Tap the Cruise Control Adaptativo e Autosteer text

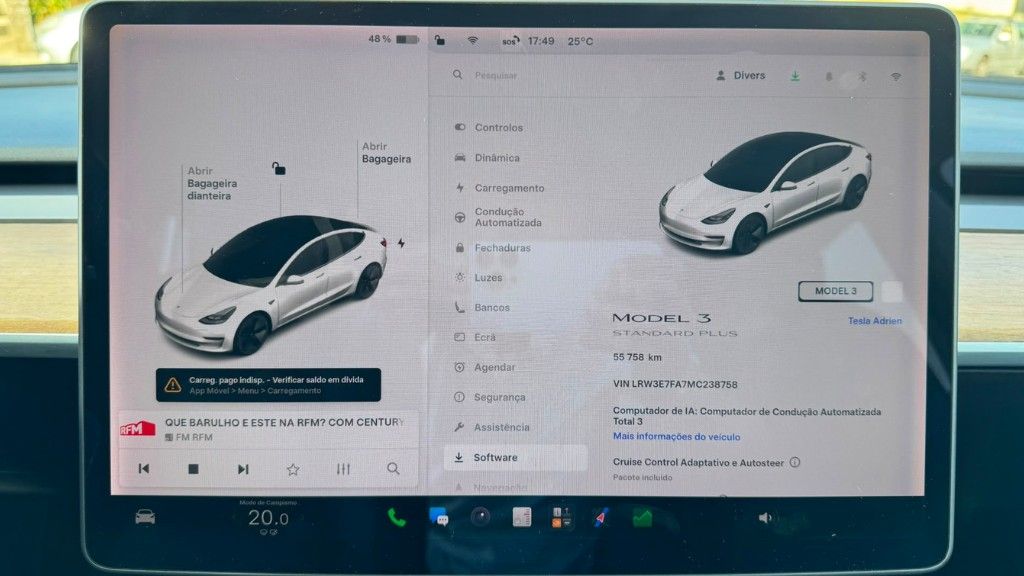(698, 462)
